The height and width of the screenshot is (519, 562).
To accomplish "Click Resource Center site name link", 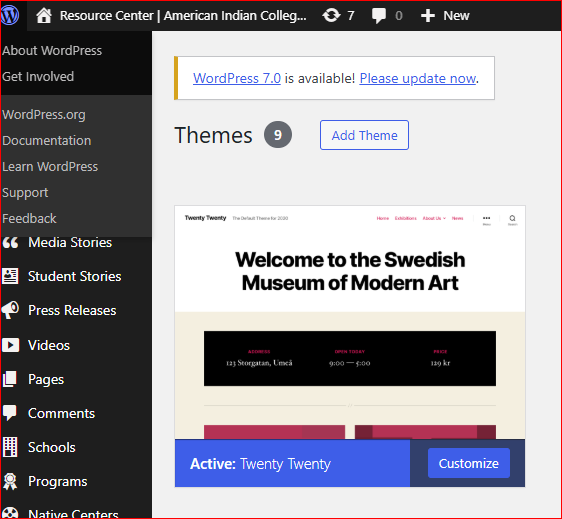I will 183,16.
